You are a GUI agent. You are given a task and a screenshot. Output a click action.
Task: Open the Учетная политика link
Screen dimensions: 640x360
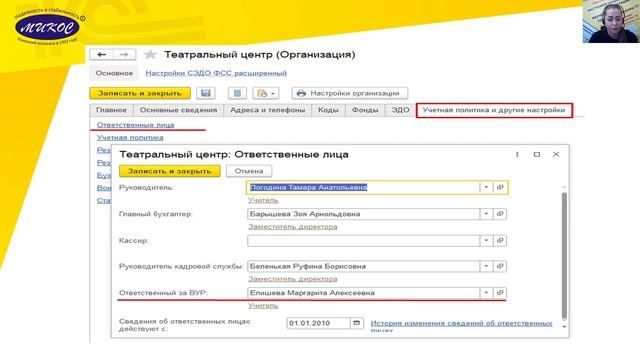coord(130,138)
